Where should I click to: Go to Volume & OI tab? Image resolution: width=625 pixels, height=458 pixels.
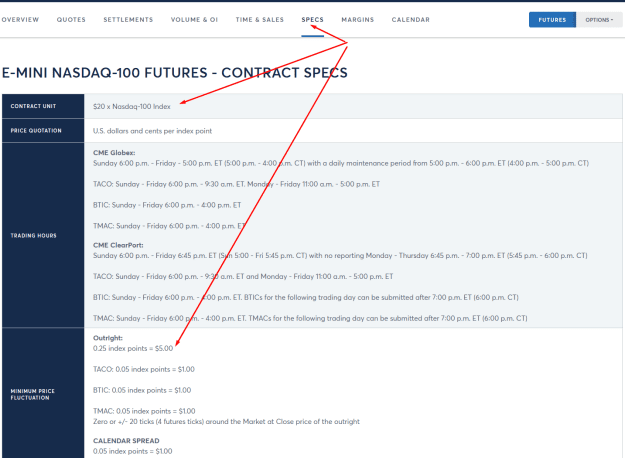click(194, 20)
